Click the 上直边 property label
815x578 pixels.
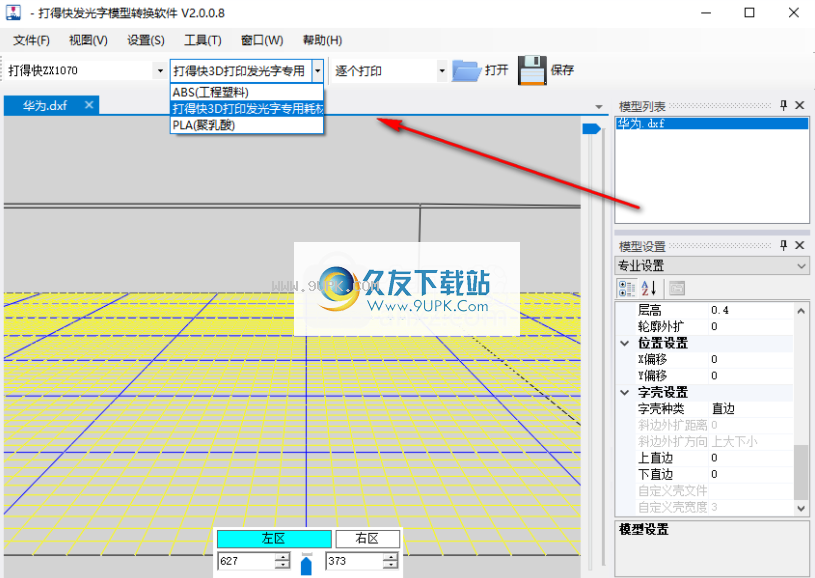[x=655, y=458]
